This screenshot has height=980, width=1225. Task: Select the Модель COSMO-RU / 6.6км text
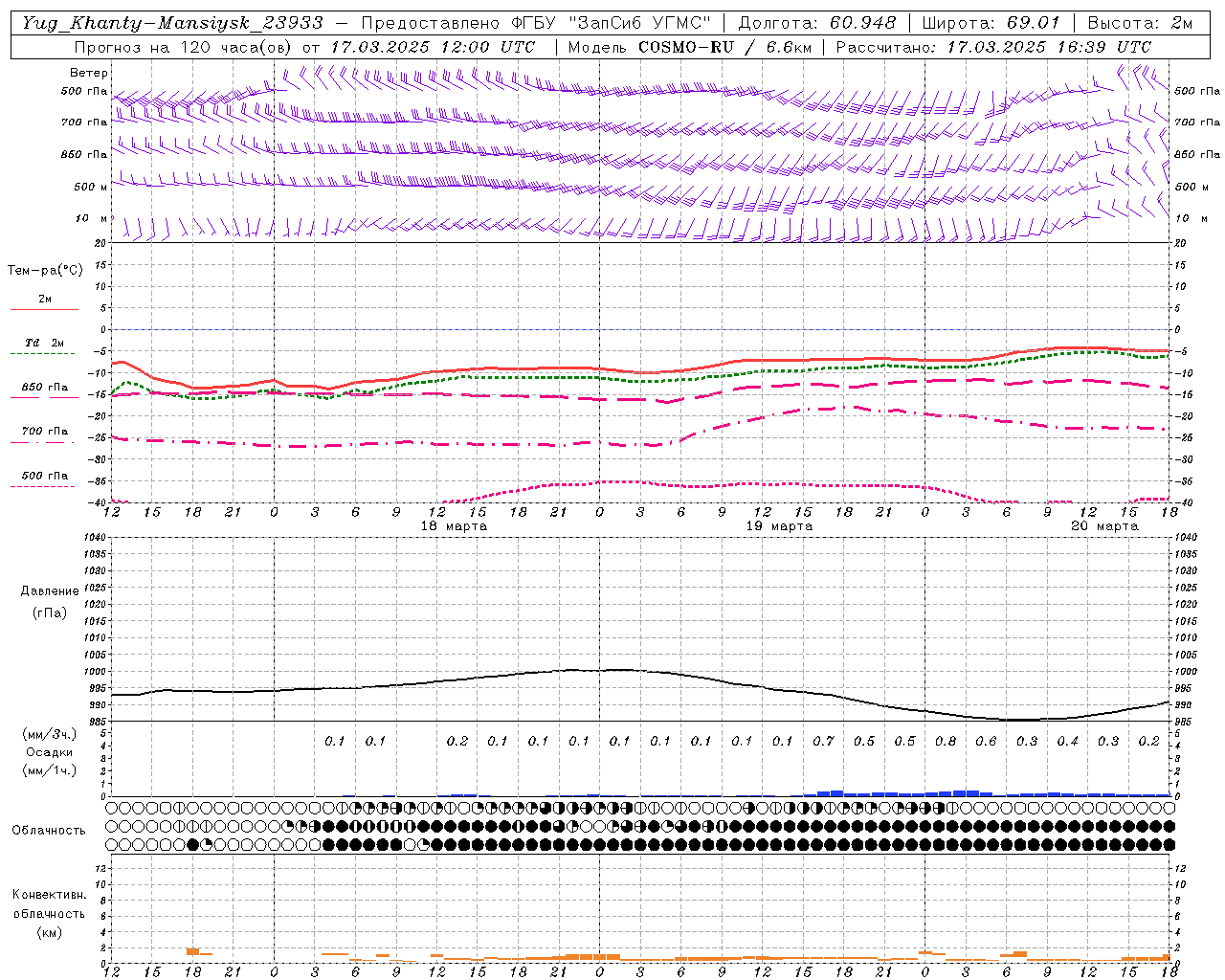(x=690, y=47)
